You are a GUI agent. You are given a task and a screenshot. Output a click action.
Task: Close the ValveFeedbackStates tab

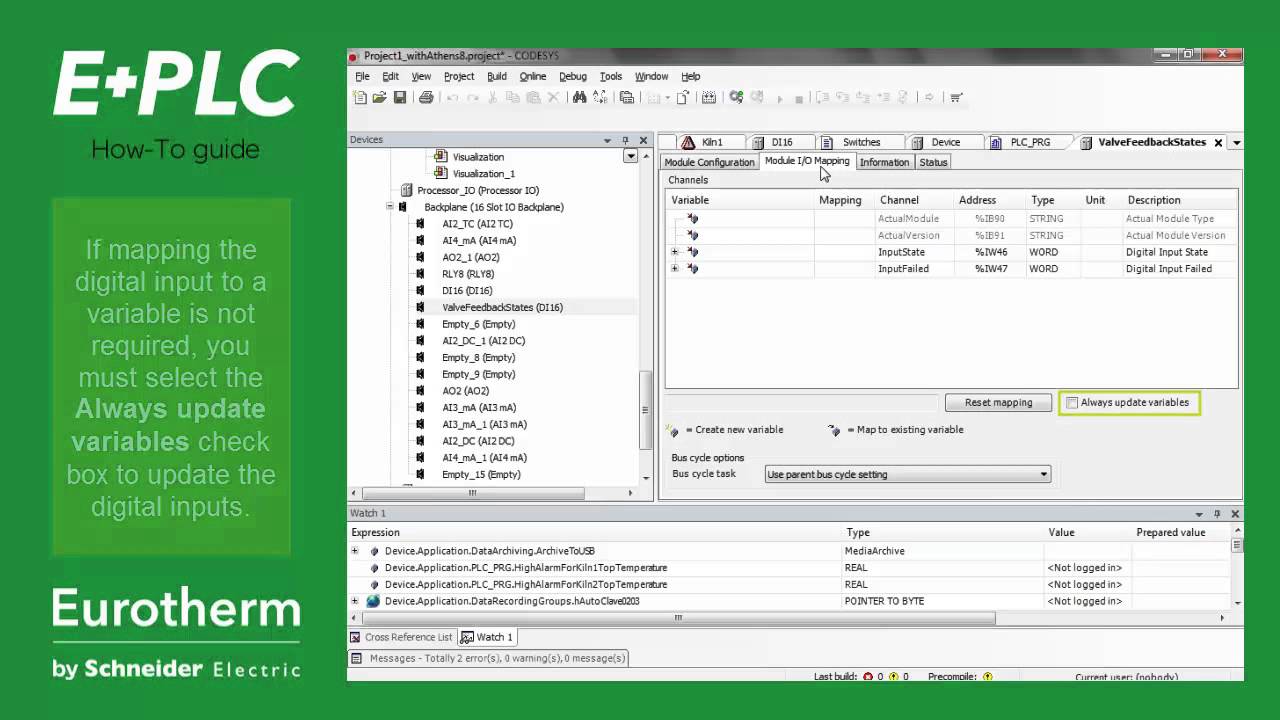pyautogui.click(x=1218, y=143)
